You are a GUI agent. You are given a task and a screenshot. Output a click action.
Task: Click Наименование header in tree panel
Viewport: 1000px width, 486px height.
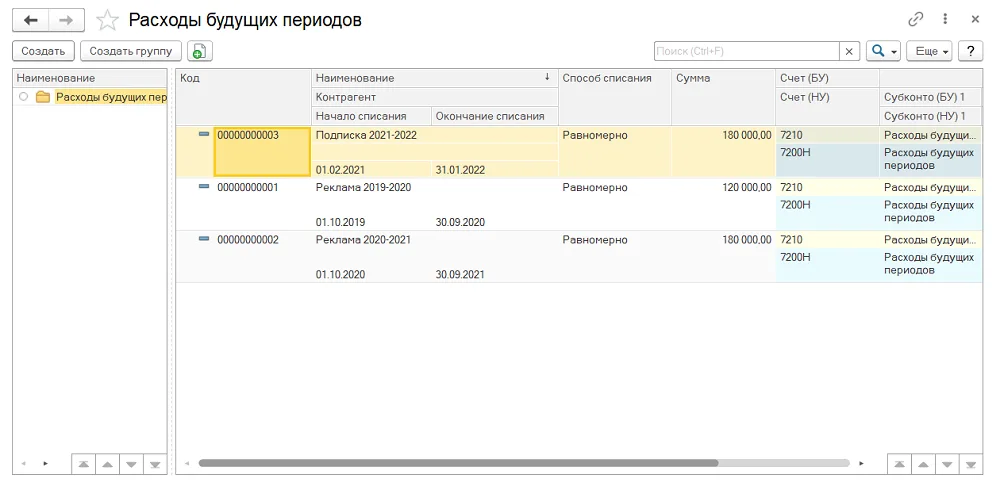point(90,78)
